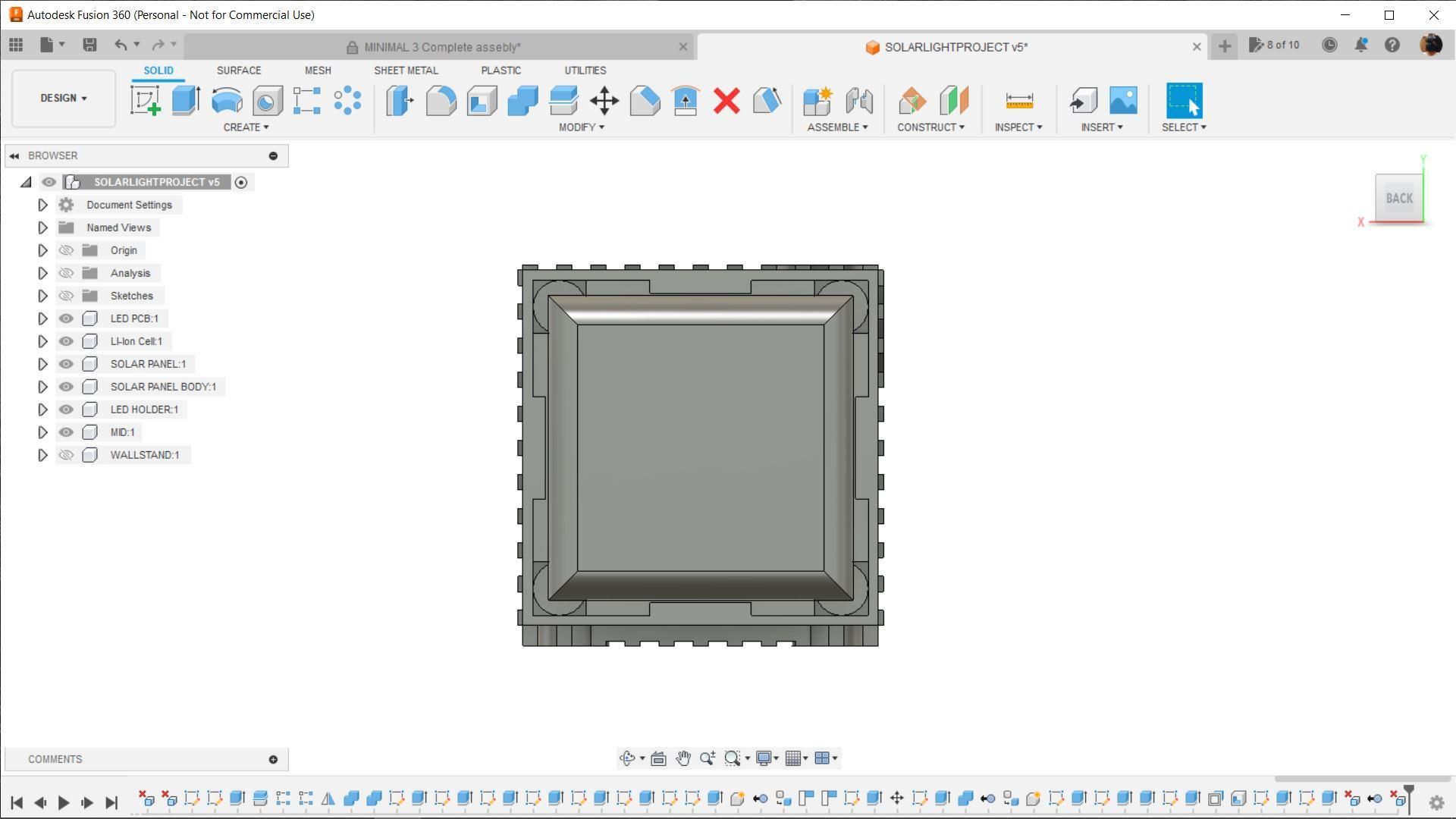Open the Measure tool
1456x819 pixels.
tap(1018, 100)
